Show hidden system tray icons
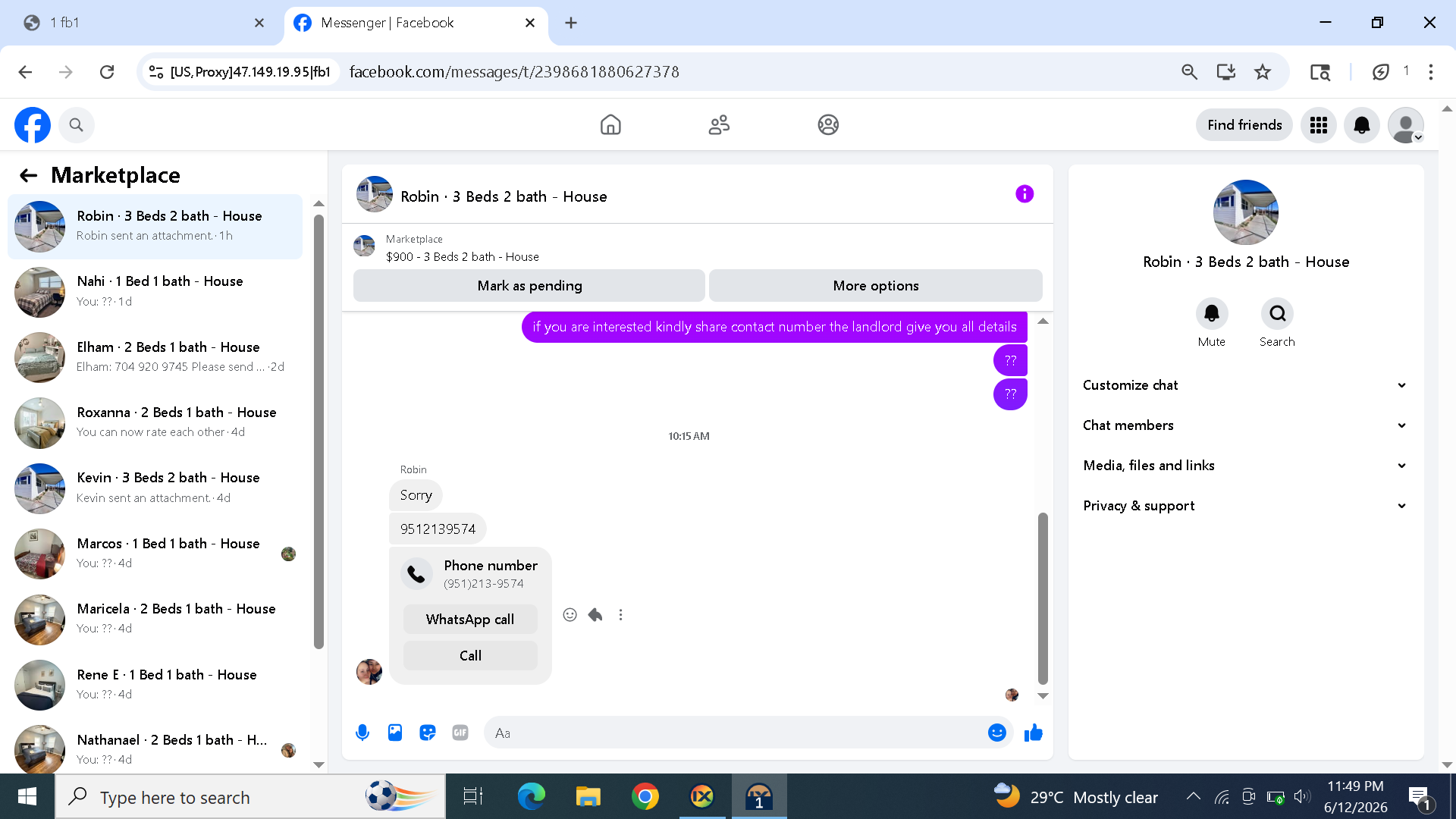The image size is (1456, 819). 1193,797
